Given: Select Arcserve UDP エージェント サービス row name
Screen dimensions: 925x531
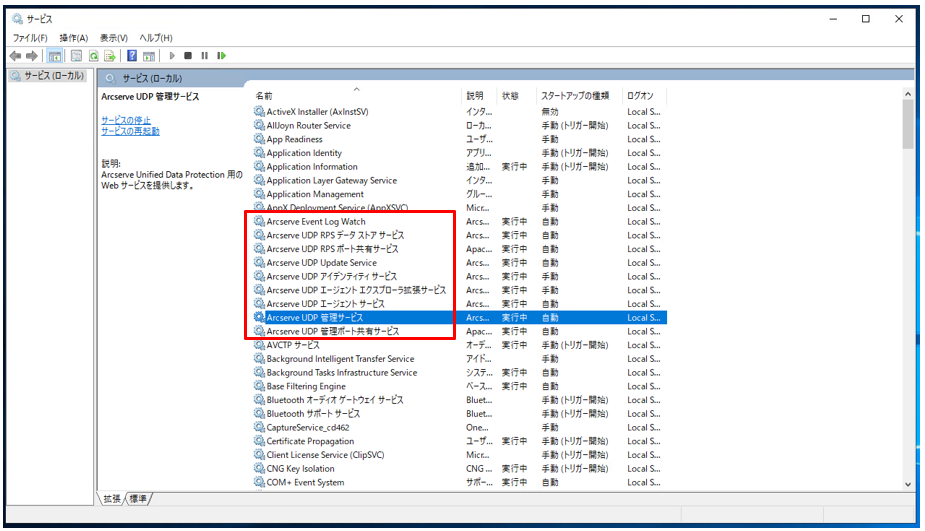Looking at the screenshot, I should click(326, 303).
